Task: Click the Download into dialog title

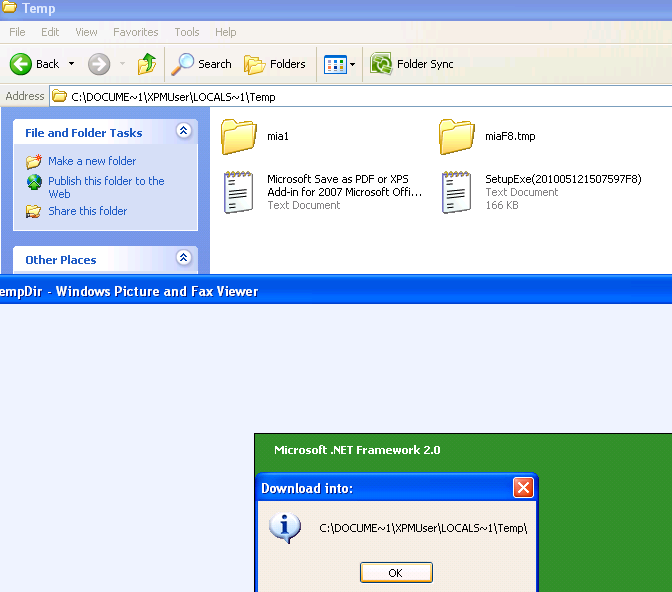Action: click(307, 488)
